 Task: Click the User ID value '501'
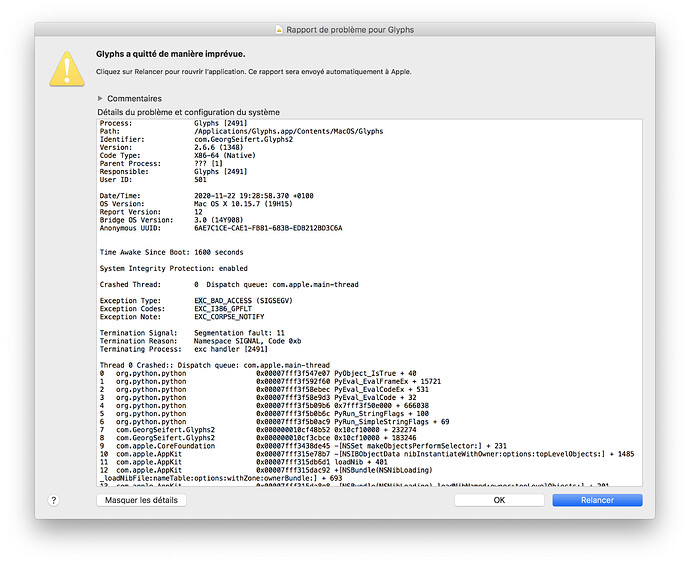point(200,180)
